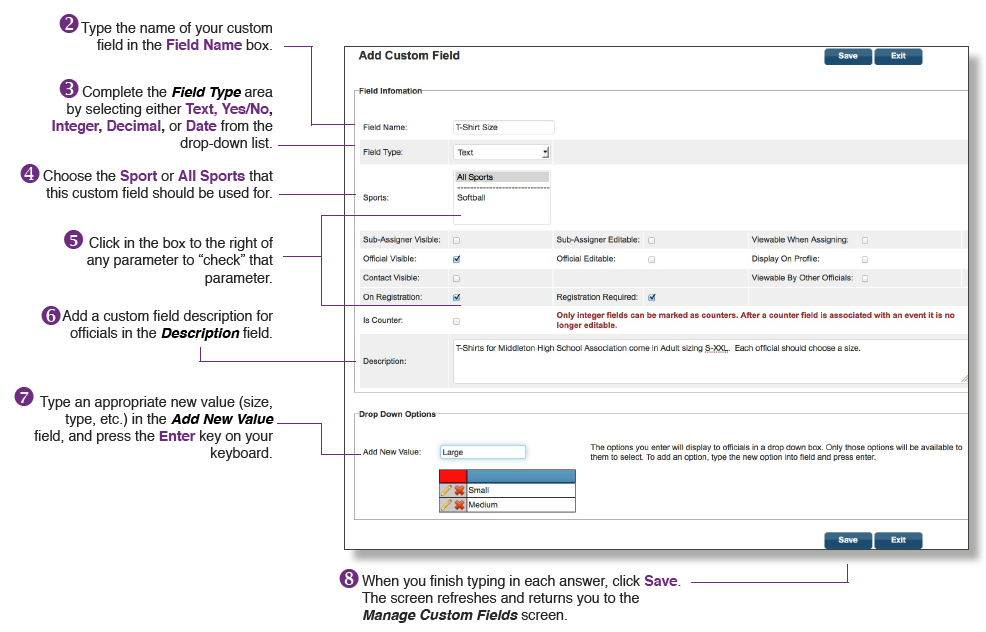Image resolution: width=986 pixels, height=632 pixels.
Task: Enable the Contact Visible checkbox
Action: click(457, 278)
